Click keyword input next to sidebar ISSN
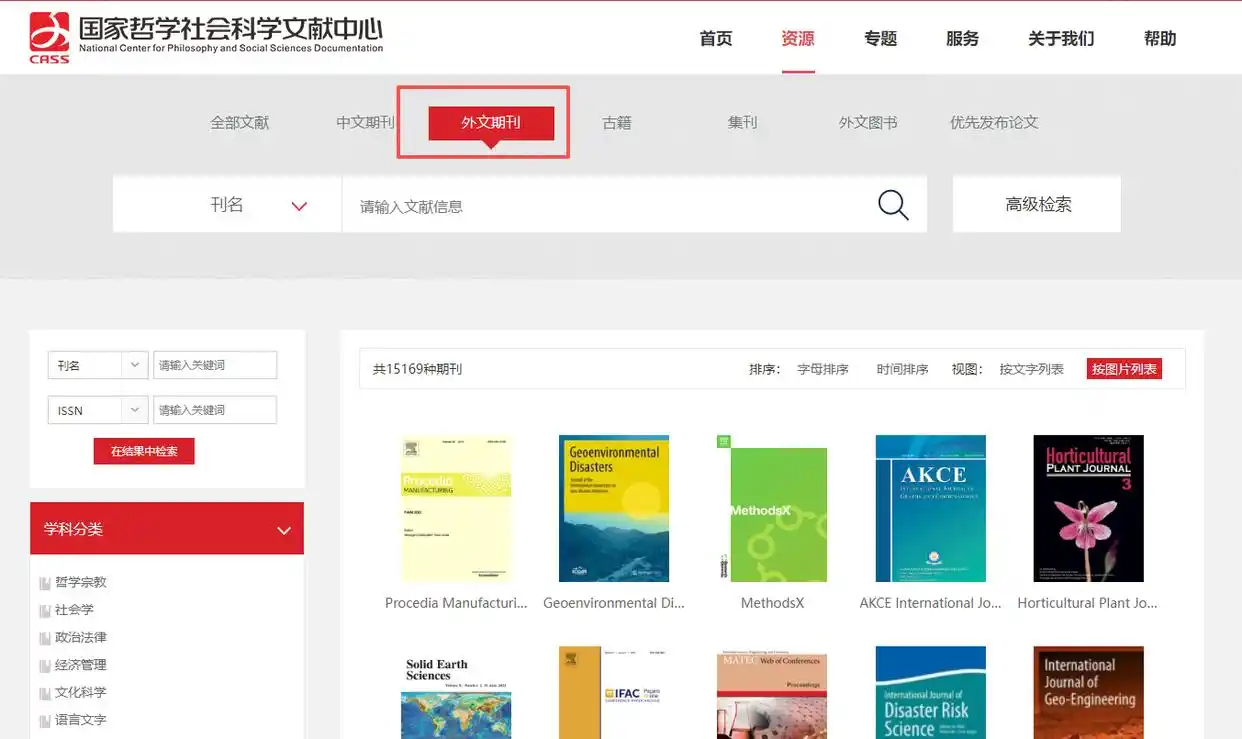1242x739 pixels. click(215, 410)
